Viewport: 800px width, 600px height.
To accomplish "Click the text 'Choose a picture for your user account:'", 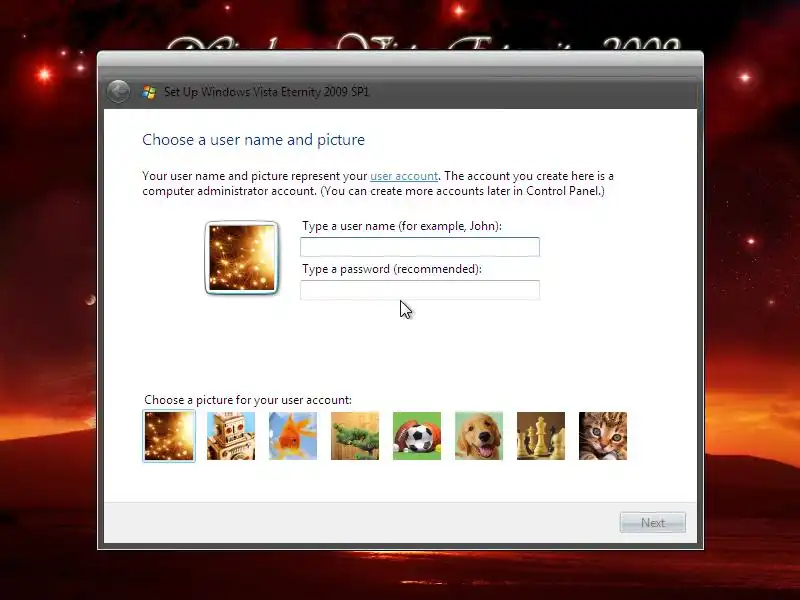I will [248, 400].
